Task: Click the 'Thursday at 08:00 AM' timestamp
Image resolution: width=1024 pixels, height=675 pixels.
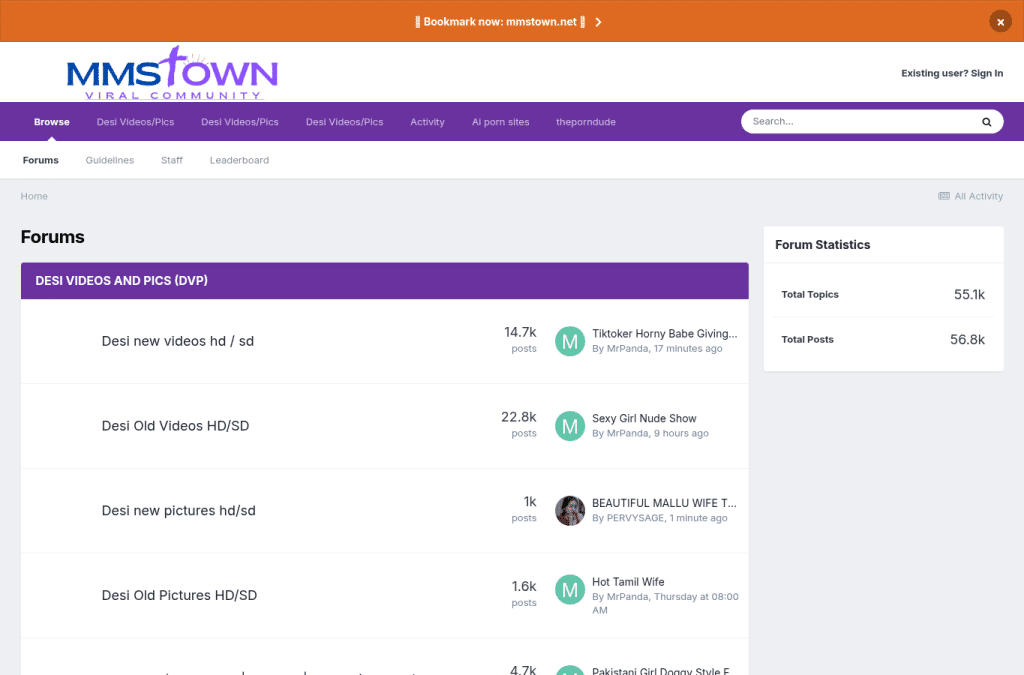Action: [x=665, y=603]
